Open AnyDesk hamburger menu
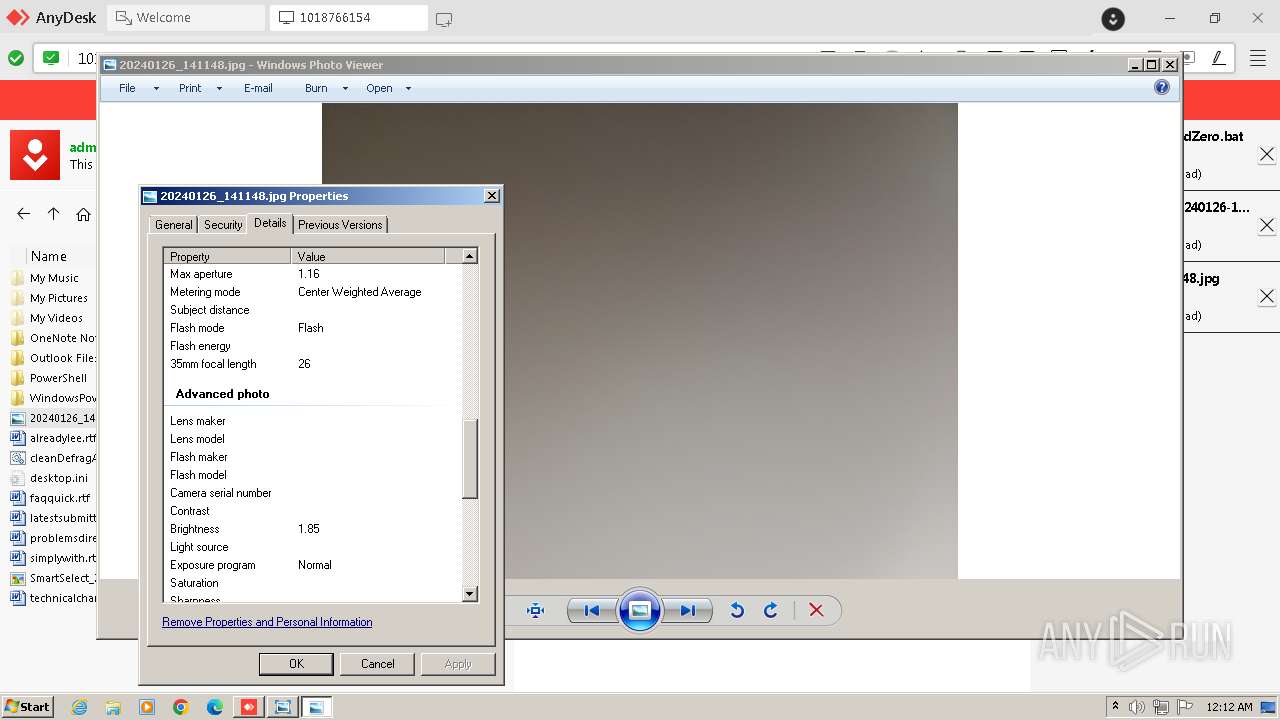Screen dimensions: 1280x720 (x=1258, y=58)
